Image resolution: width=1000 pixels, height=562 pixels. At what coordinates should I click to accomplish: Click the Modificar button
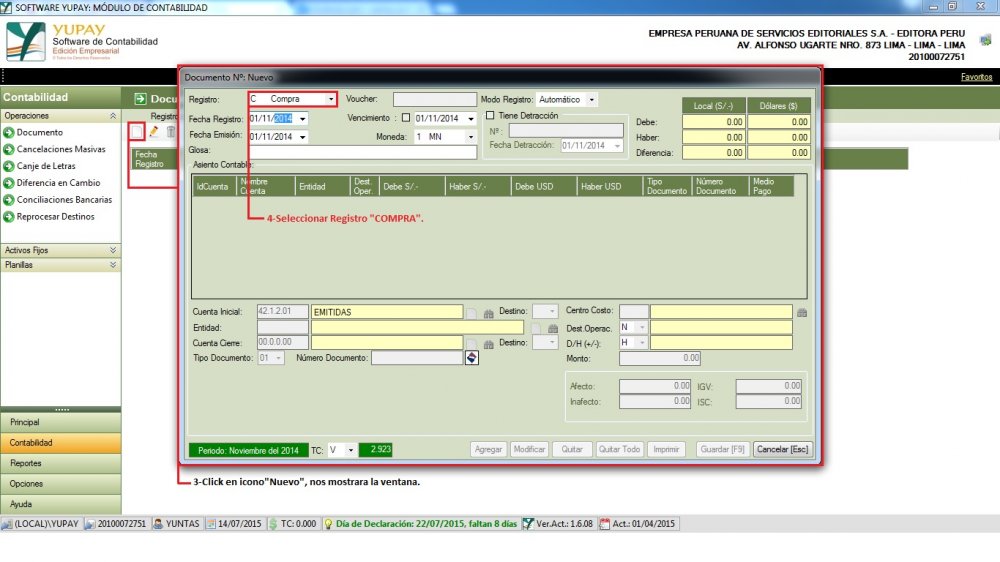(529, 449)
